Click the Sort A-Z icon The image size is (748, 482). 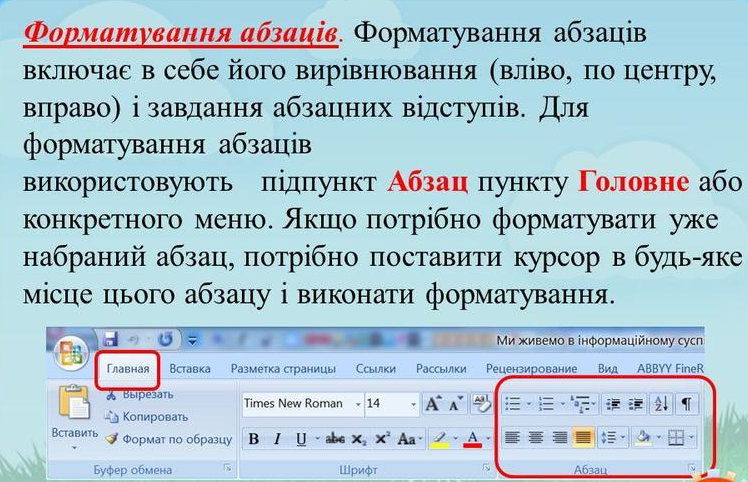(x=662, y=404)
